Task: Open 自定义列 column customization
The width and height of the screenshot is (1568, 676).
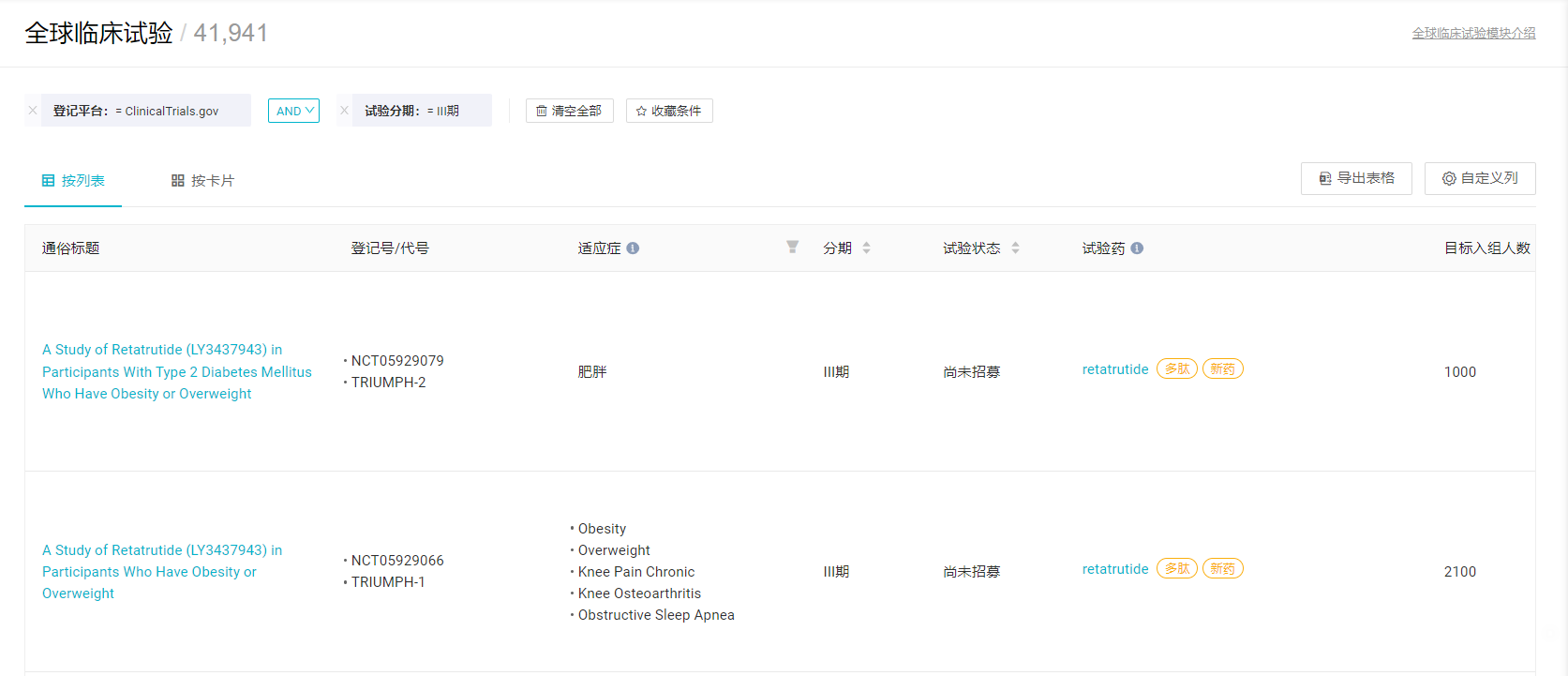Action: 1480,178
